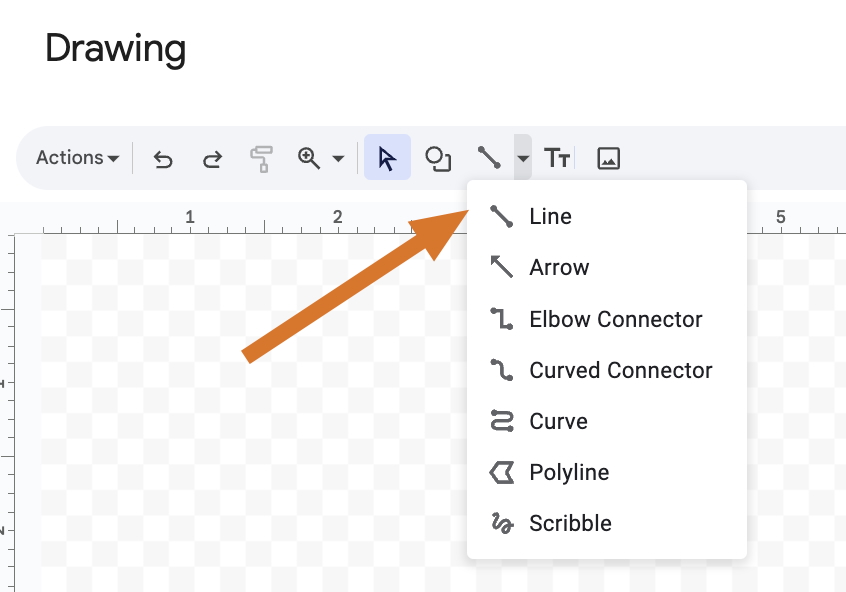Collapse the line type dropdown arrow
The width and height of the screenshot is (846, 592).
(523, 158)
